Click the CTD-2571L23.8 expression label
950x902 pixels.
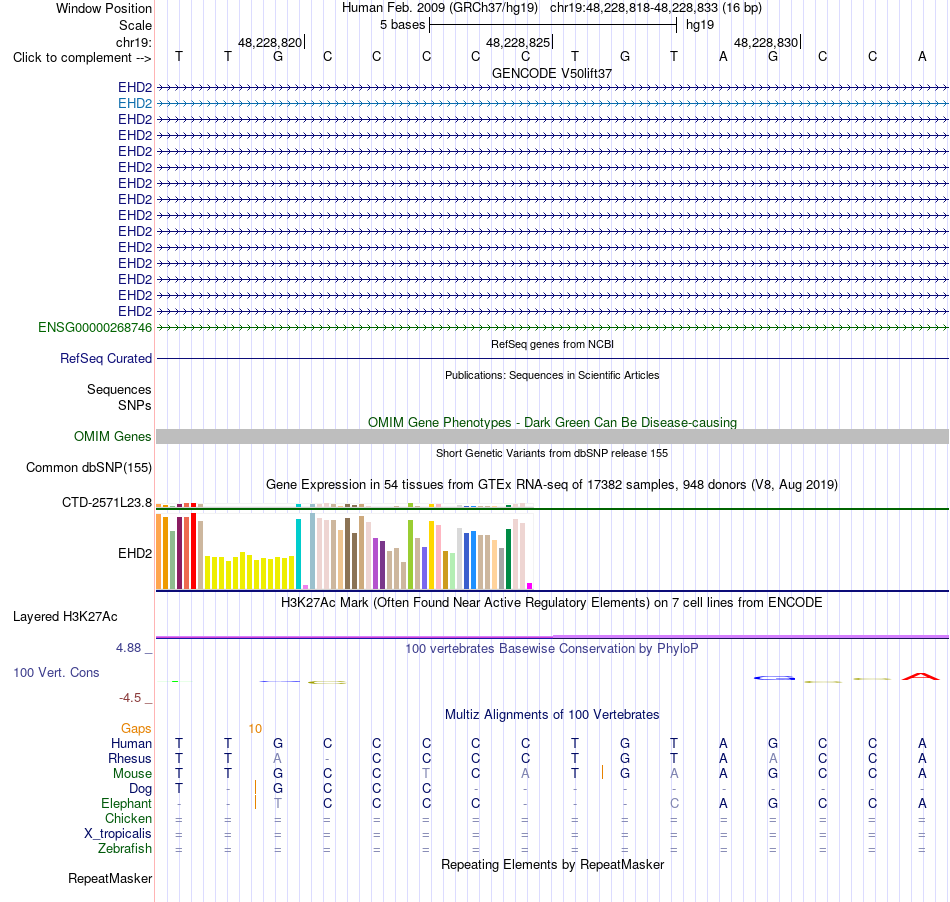point(107,503)
